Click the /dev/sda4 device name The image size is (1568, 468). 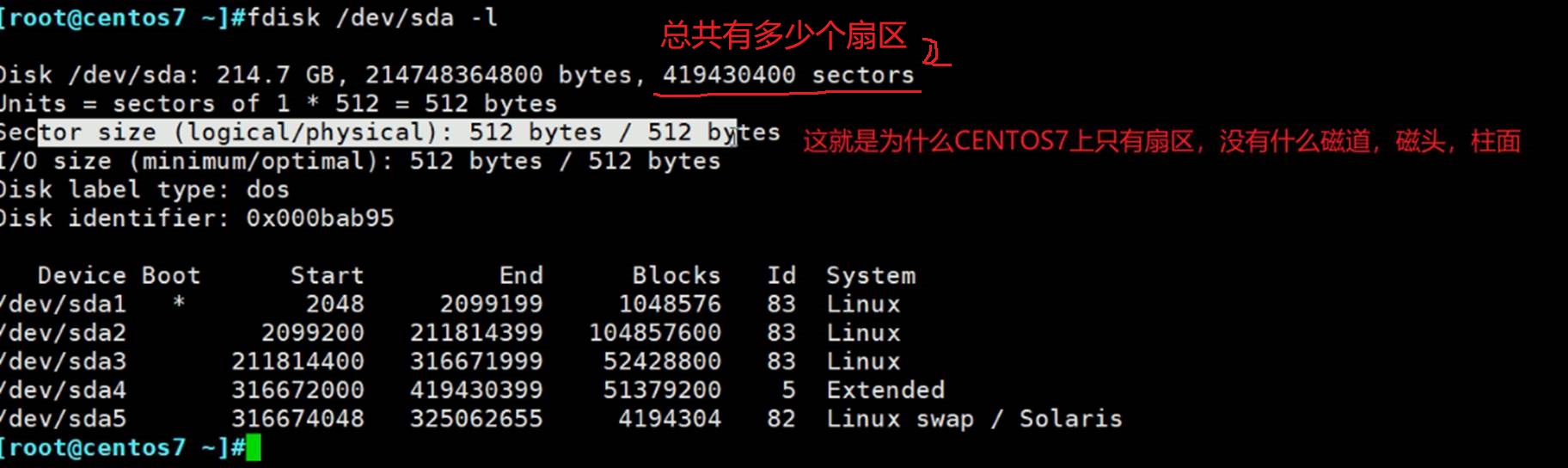point(64,391)
